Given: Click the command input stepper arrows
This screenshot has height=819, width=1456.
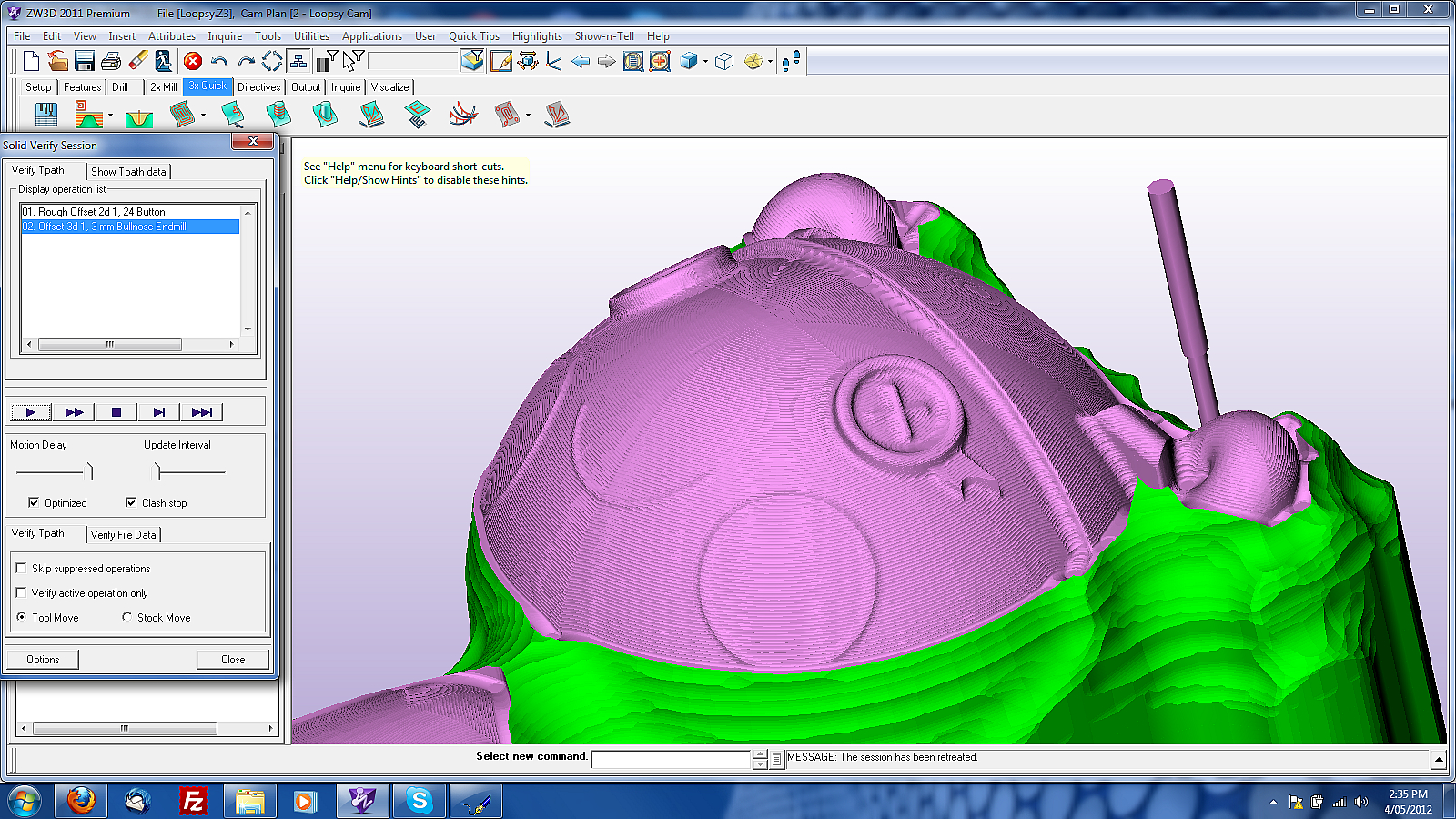Looking at the screenshot, I should [760, 759].
